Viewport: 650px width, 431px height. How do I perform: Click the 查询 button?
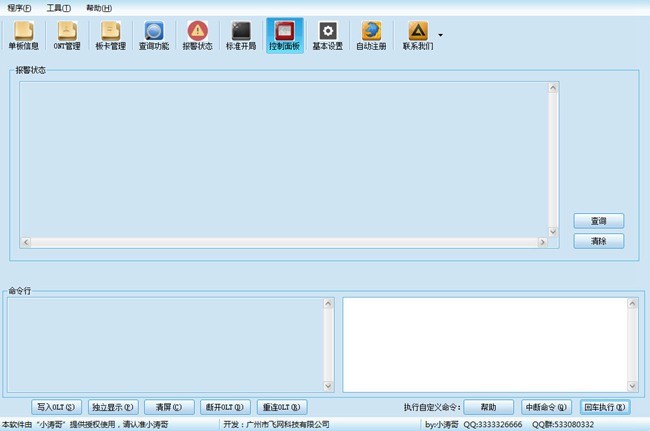pyautogui.click(x=599, y=221)
